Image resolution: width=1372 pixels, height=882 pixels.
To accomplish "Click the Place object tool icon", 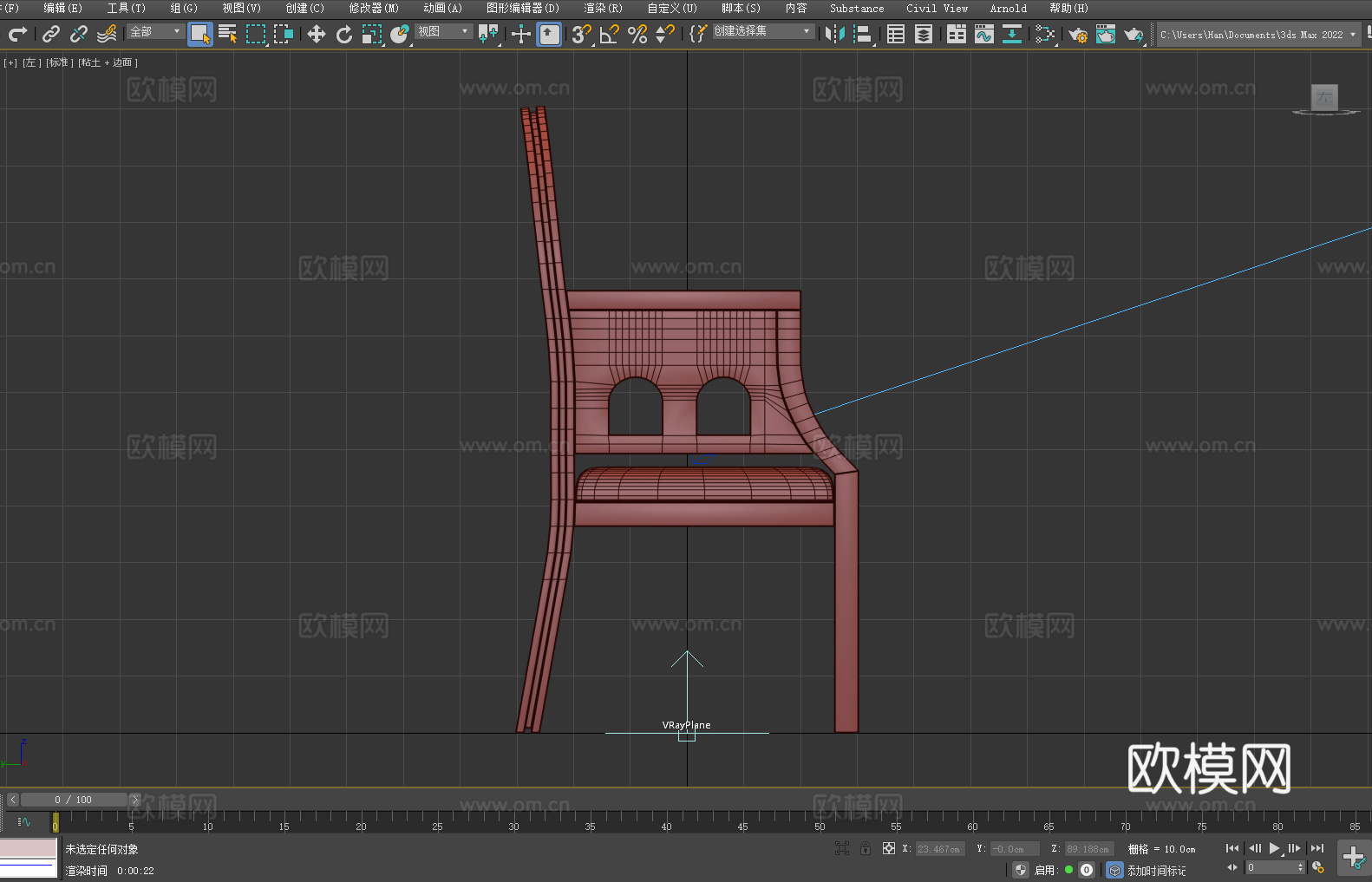I will pyautogui.click(x=400, y=34).
